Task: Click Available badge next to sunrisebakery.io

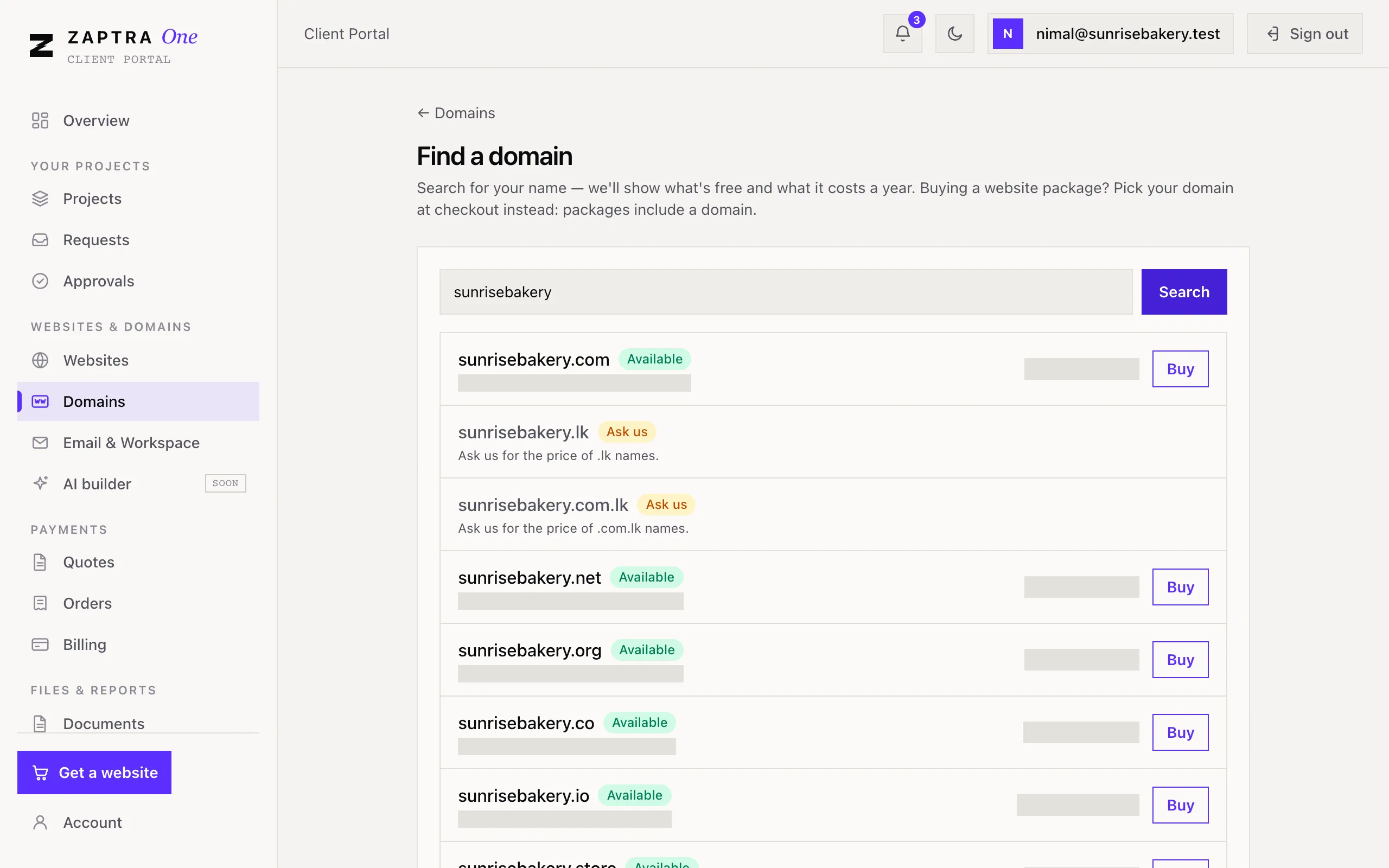Action: (634, 795)
